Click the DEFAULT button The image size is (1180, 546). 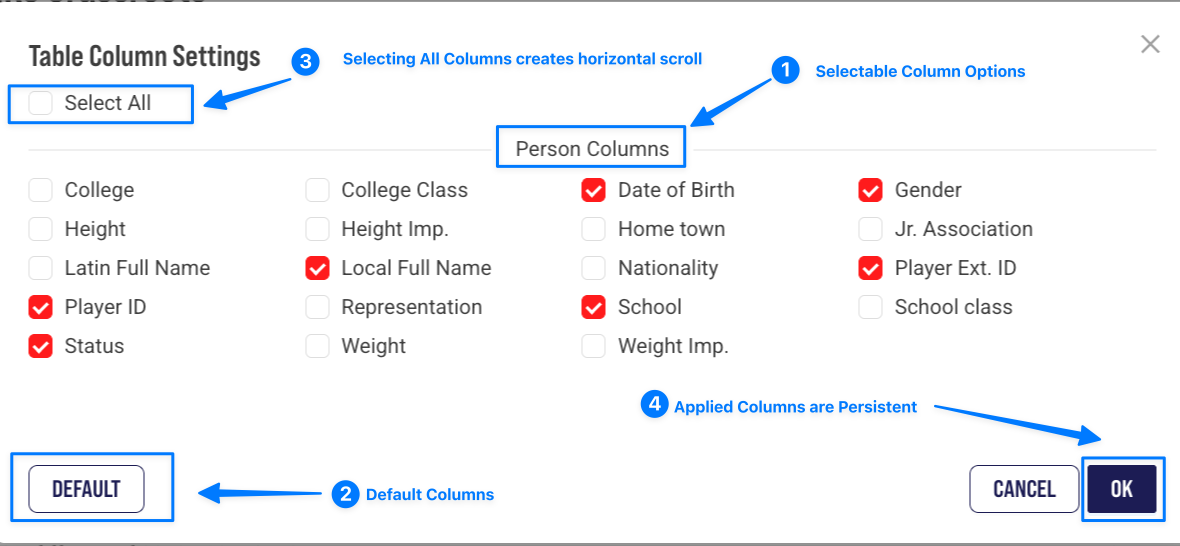coord(86,489)
